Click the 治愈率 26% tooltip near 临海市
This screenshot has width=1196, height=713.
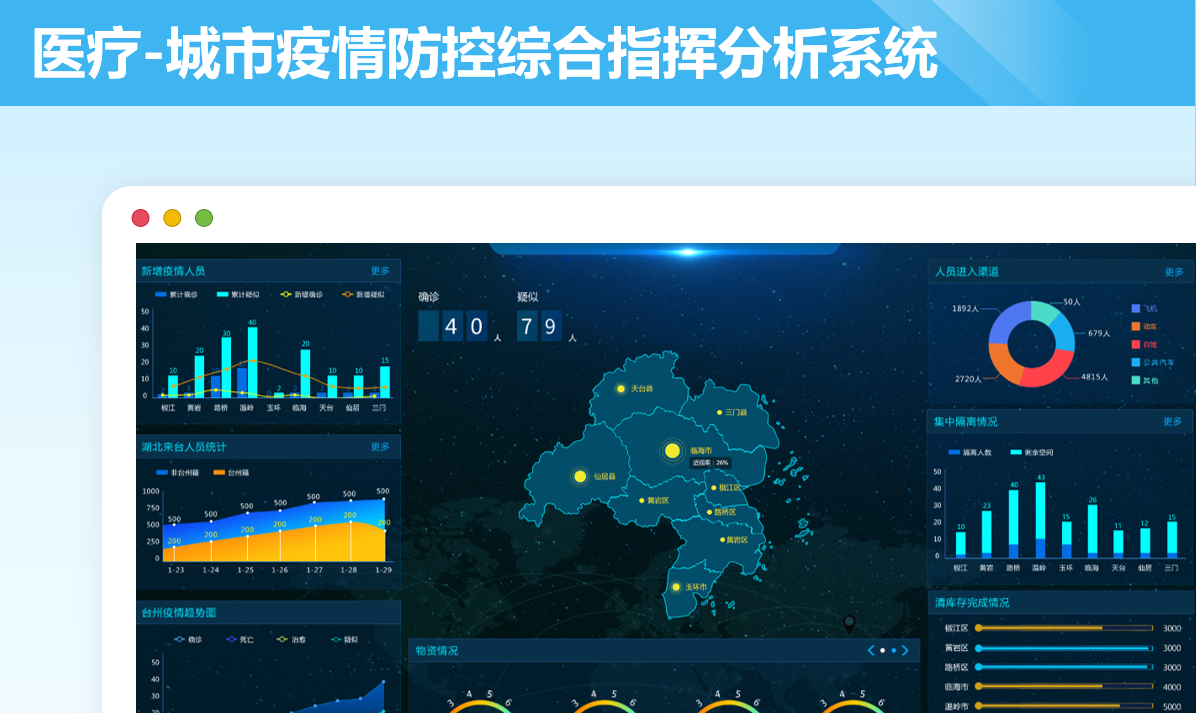710,463
